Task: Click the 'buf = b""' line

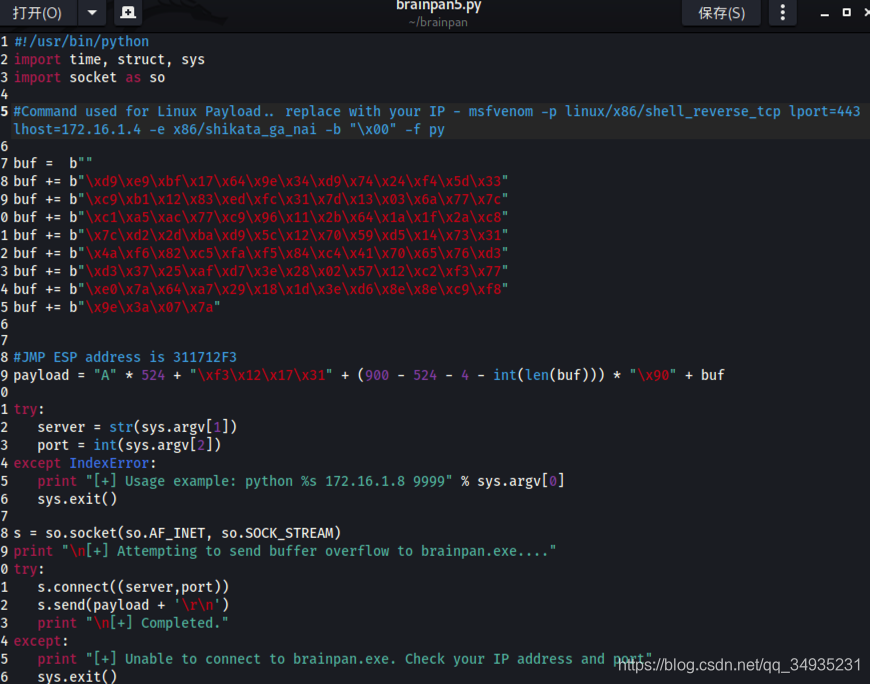Action: click(x=53, y=163)
